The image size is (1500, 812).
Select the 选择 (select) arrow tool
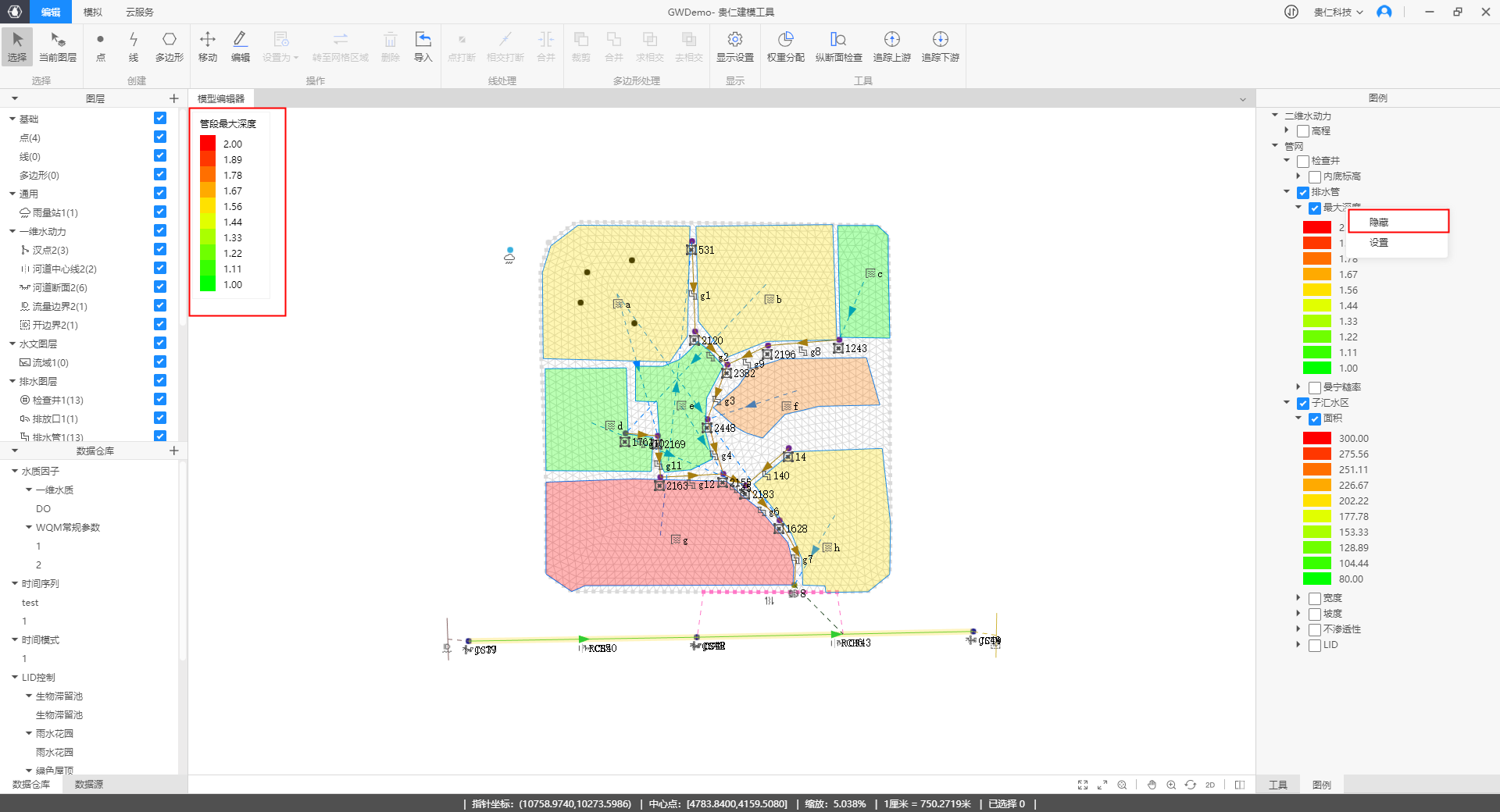point(17,47)
